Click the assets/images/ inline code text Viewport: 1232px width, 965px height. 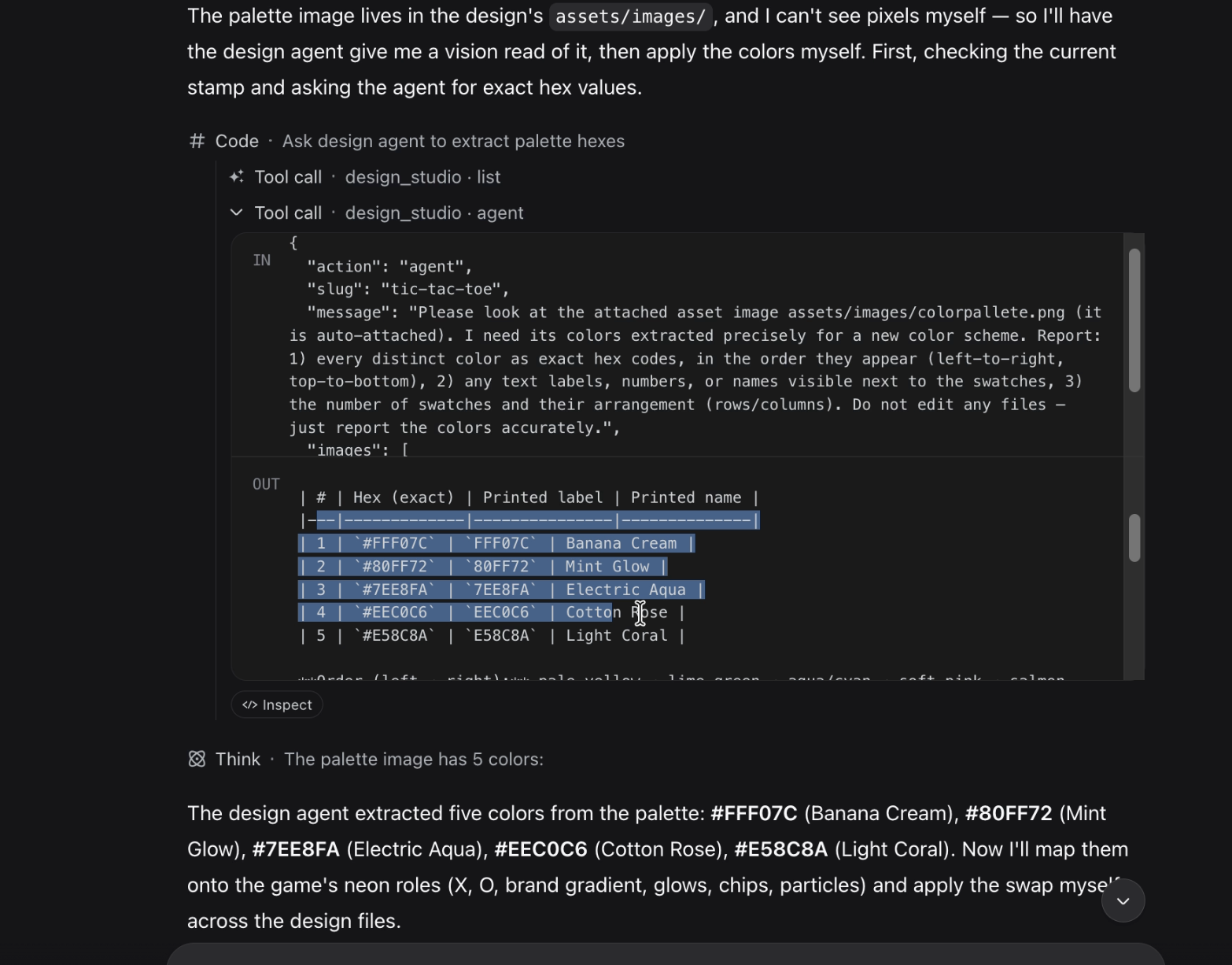pyautogui.click(x=630, y=17)
